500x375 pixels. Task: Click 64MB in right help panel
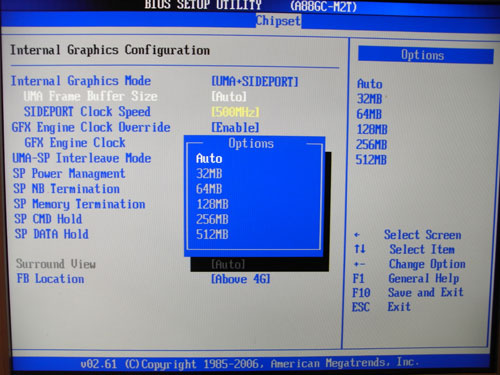tap(369, 114)
